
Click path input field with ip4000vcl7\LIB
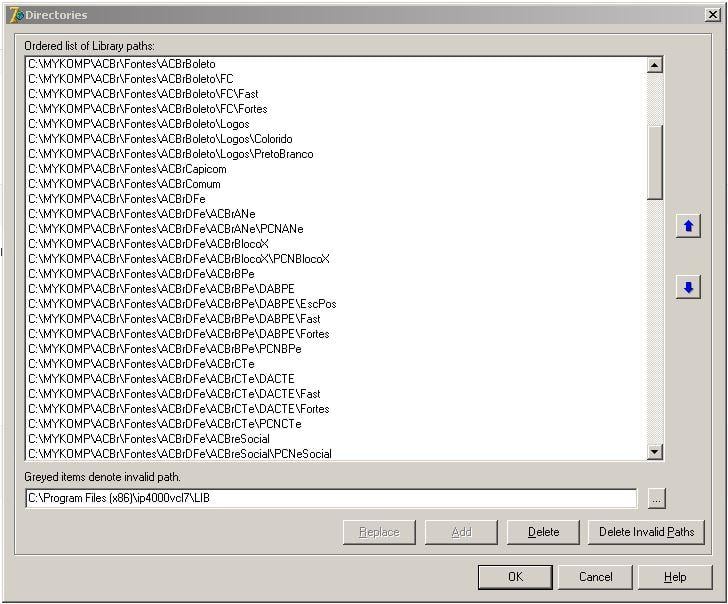tap(331, 499)
